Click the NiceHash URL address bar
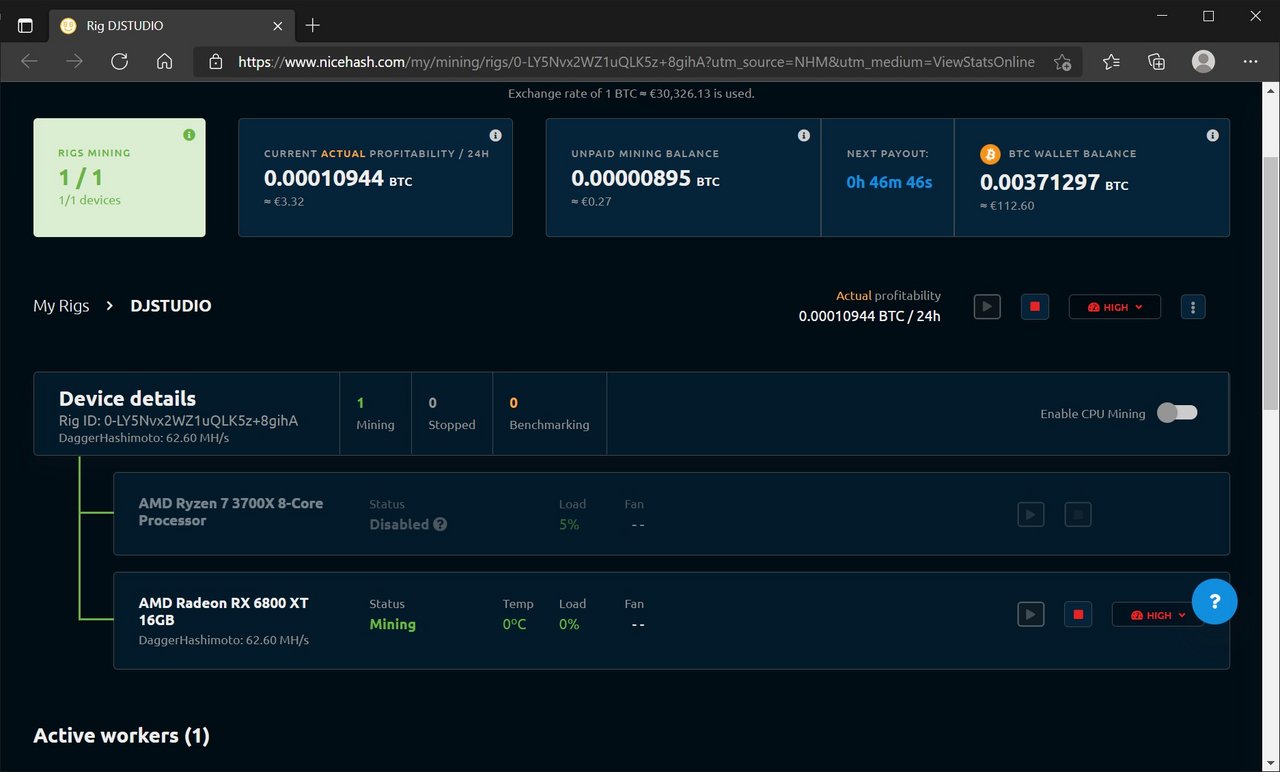The height and width of the screenshot is (772, 1280). (636, 62)
